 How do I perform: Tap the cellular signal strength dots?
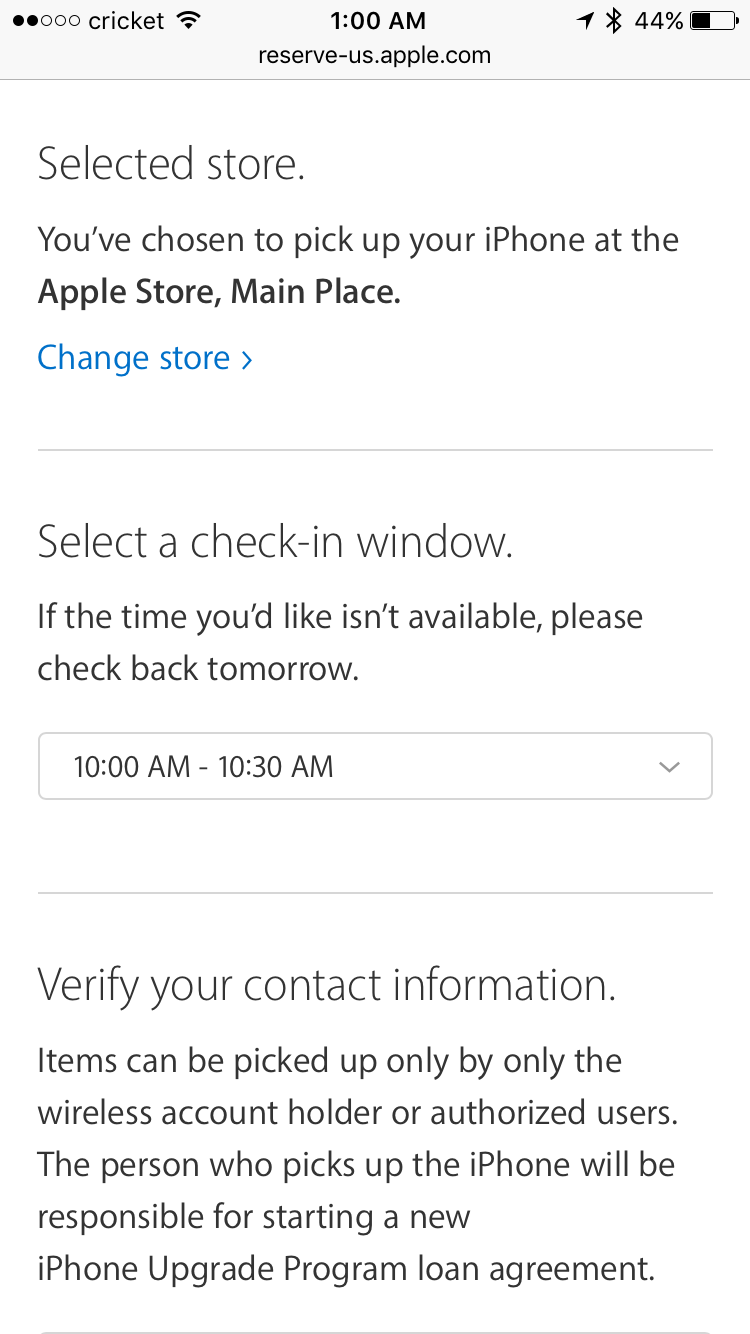[x=47, y=20]
